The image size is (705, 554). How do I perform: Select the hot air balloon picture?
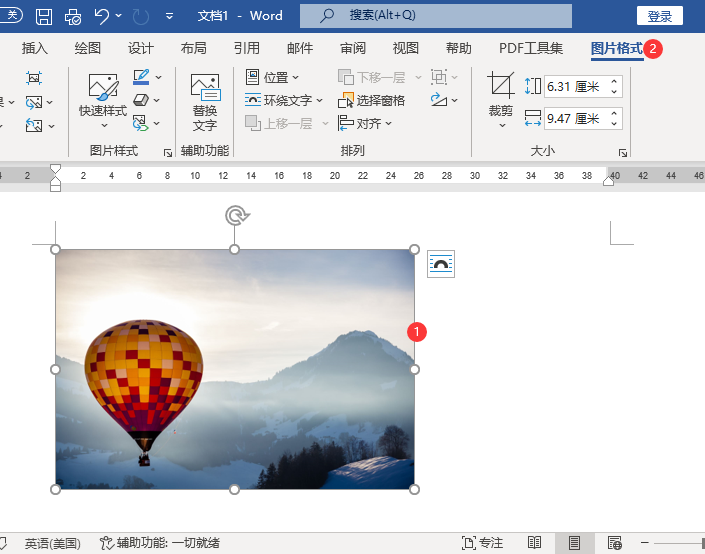point(235,369)
